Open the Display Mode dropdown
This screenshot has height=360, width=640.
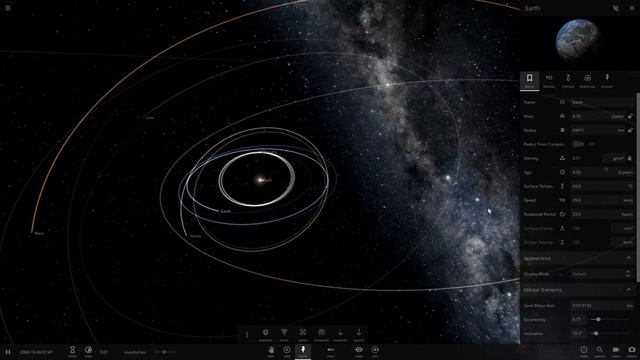(x=602, y=274)
